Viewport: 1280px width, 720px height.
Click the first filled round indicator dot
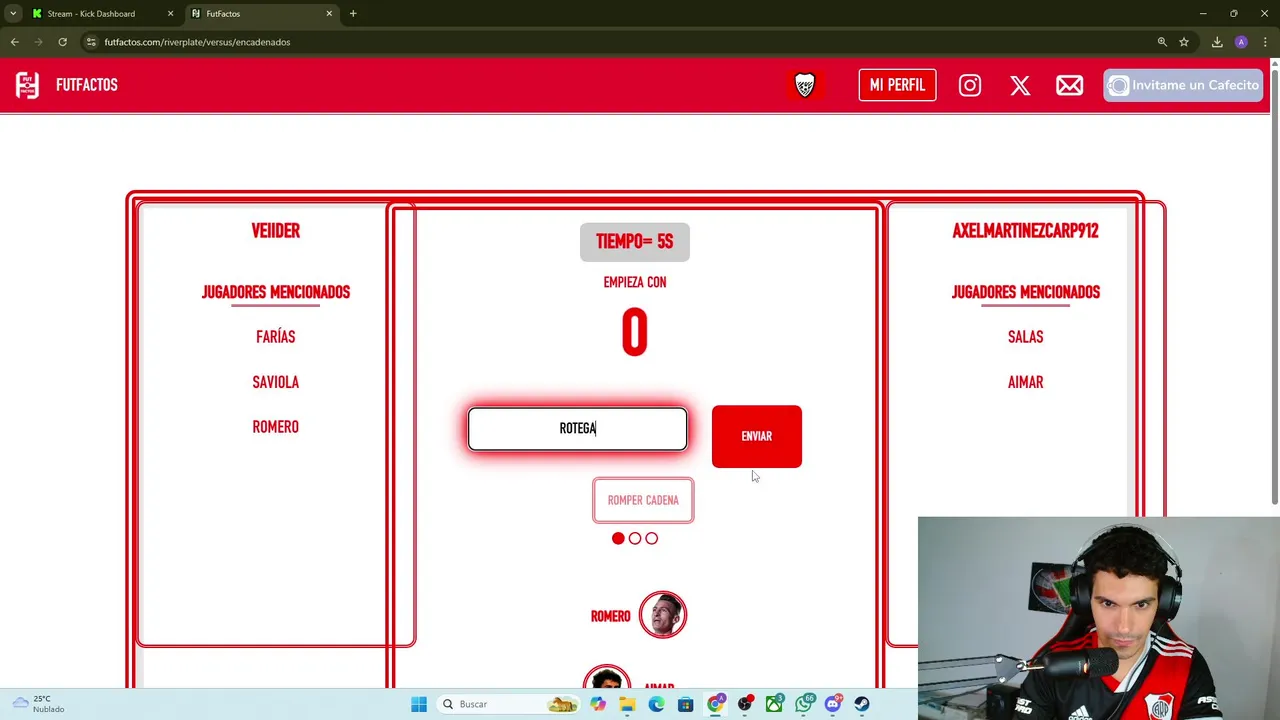click(x=618, y=538)
